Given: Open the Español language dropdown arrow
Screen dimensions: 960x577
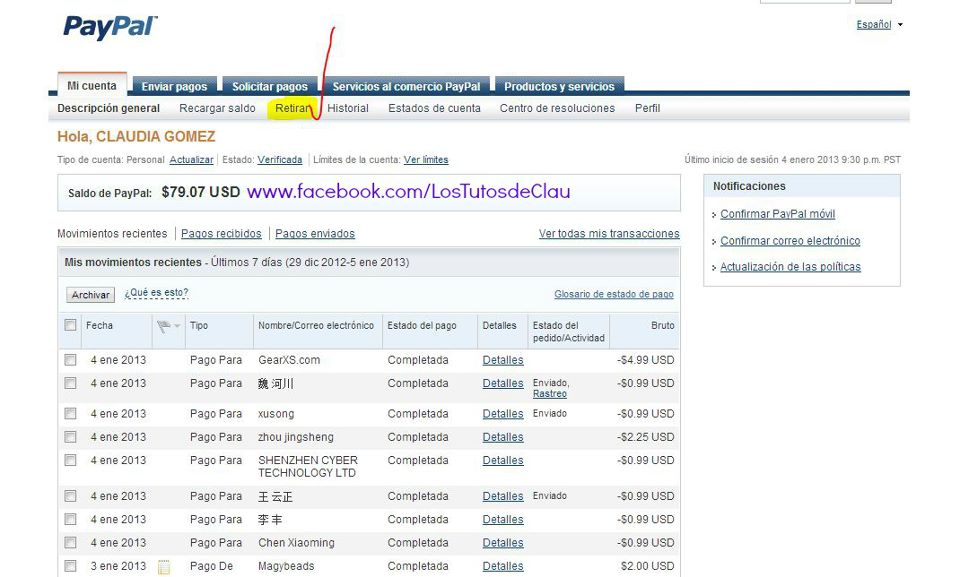Looking at the screenshot, I should [900, 25].
